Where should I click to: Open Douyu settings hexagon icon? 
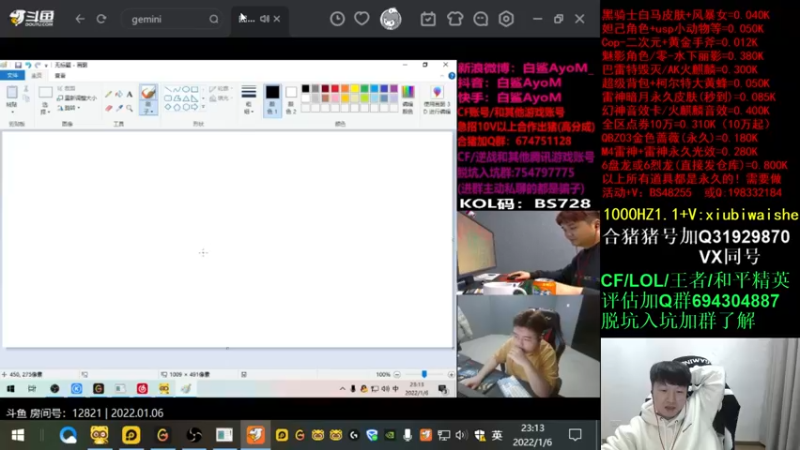click(506, 19)
